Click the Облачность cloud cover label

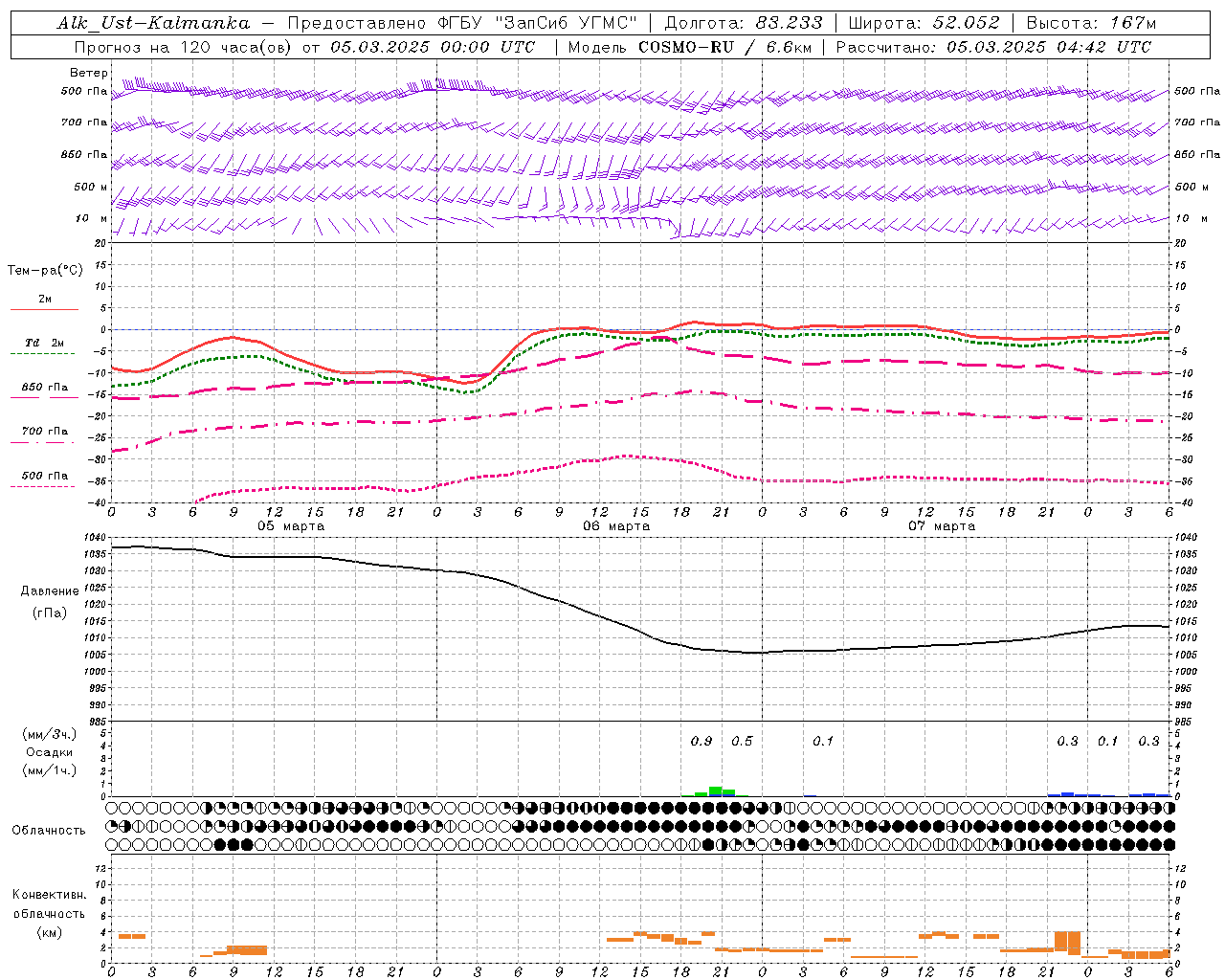coord(49,830)
